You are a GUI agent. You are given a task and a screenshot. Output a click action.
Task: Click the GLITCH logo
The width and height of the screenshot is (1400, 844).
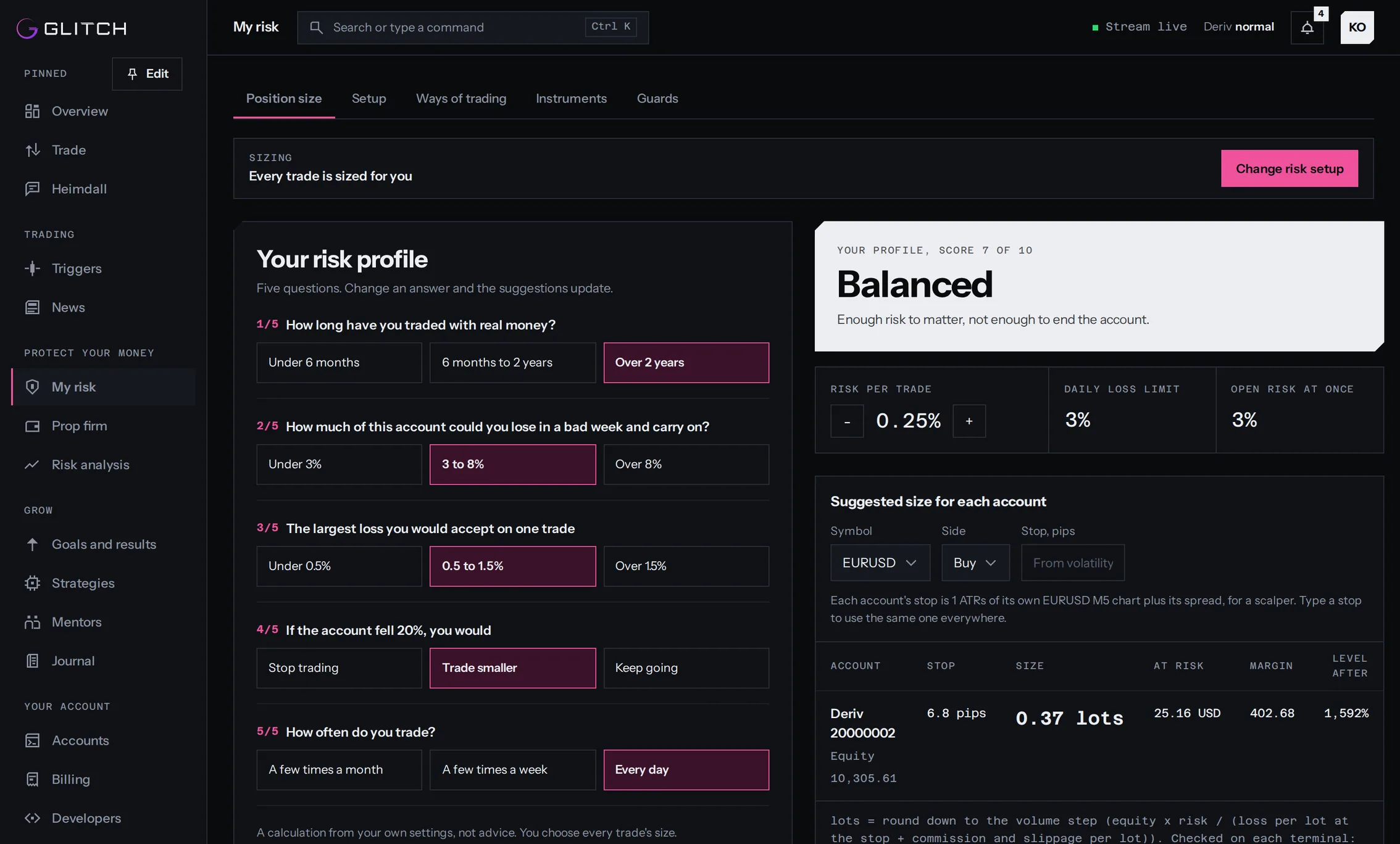click(72, 28)
